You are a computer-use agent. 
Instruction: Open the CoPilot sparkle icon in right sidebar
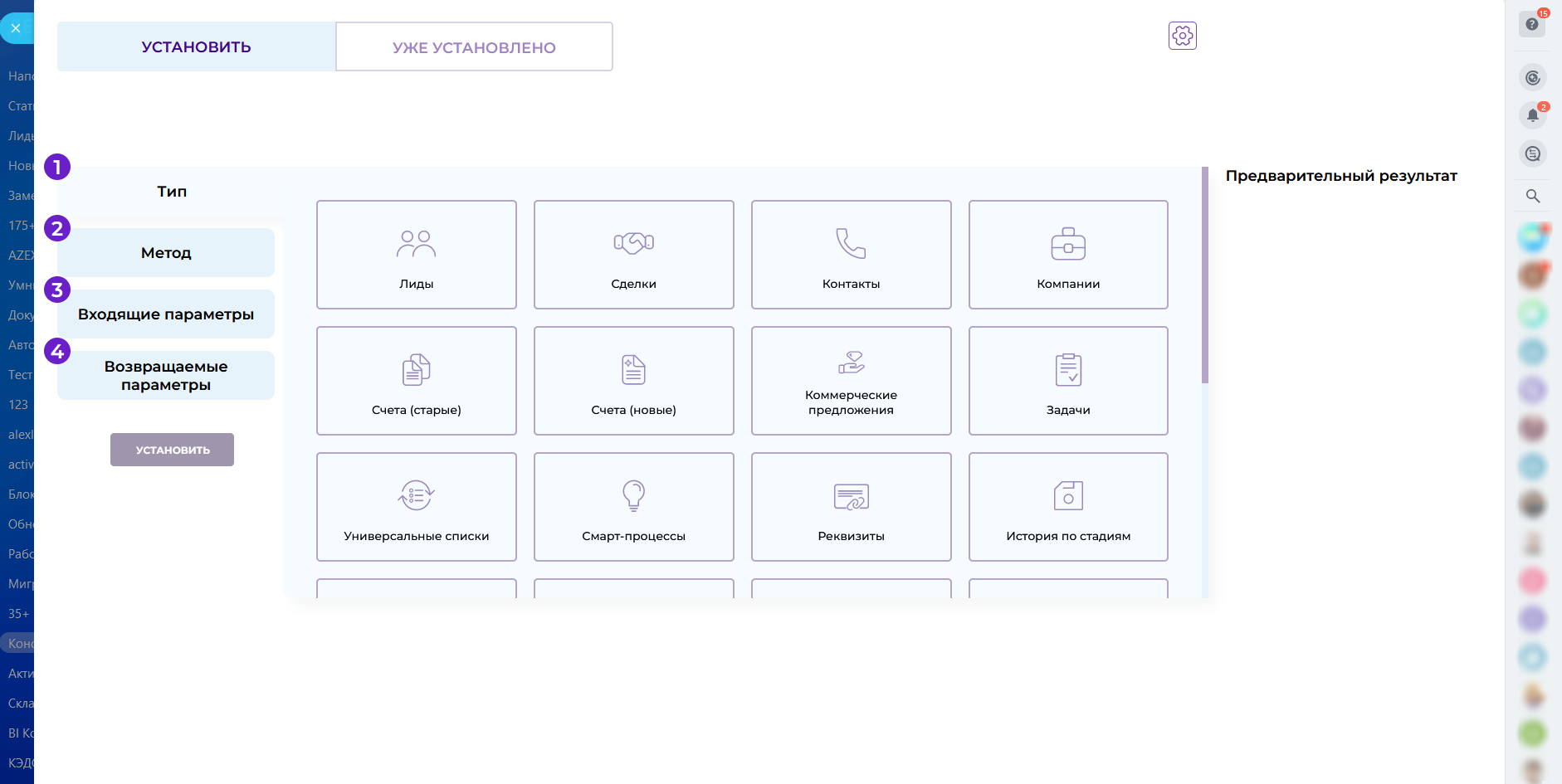1533,77
